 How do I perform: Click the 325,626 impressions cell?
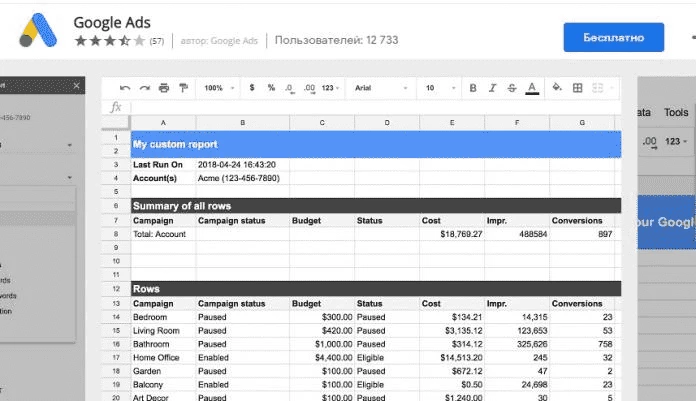click(517, 344)
